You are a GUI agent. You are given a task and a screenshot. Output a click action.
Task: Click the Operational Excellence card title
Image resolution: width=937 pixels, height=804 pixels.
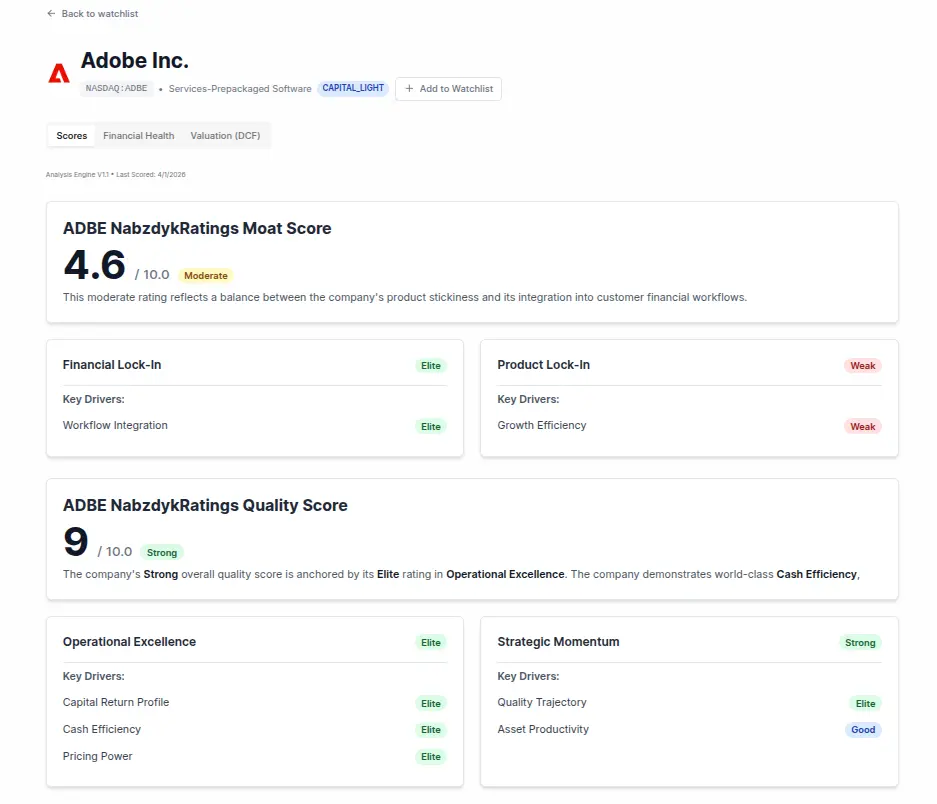pos(129,641)
